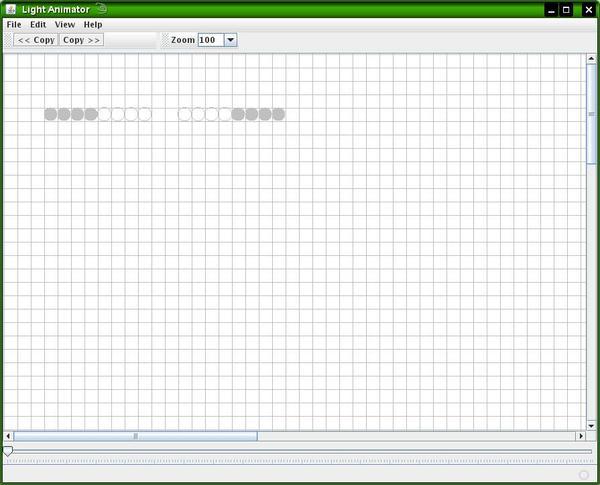The height and width of the screenshot is (485, 600).
Task: Toggle the leftmost empty light in right group
Action: (x=184, y=114)
